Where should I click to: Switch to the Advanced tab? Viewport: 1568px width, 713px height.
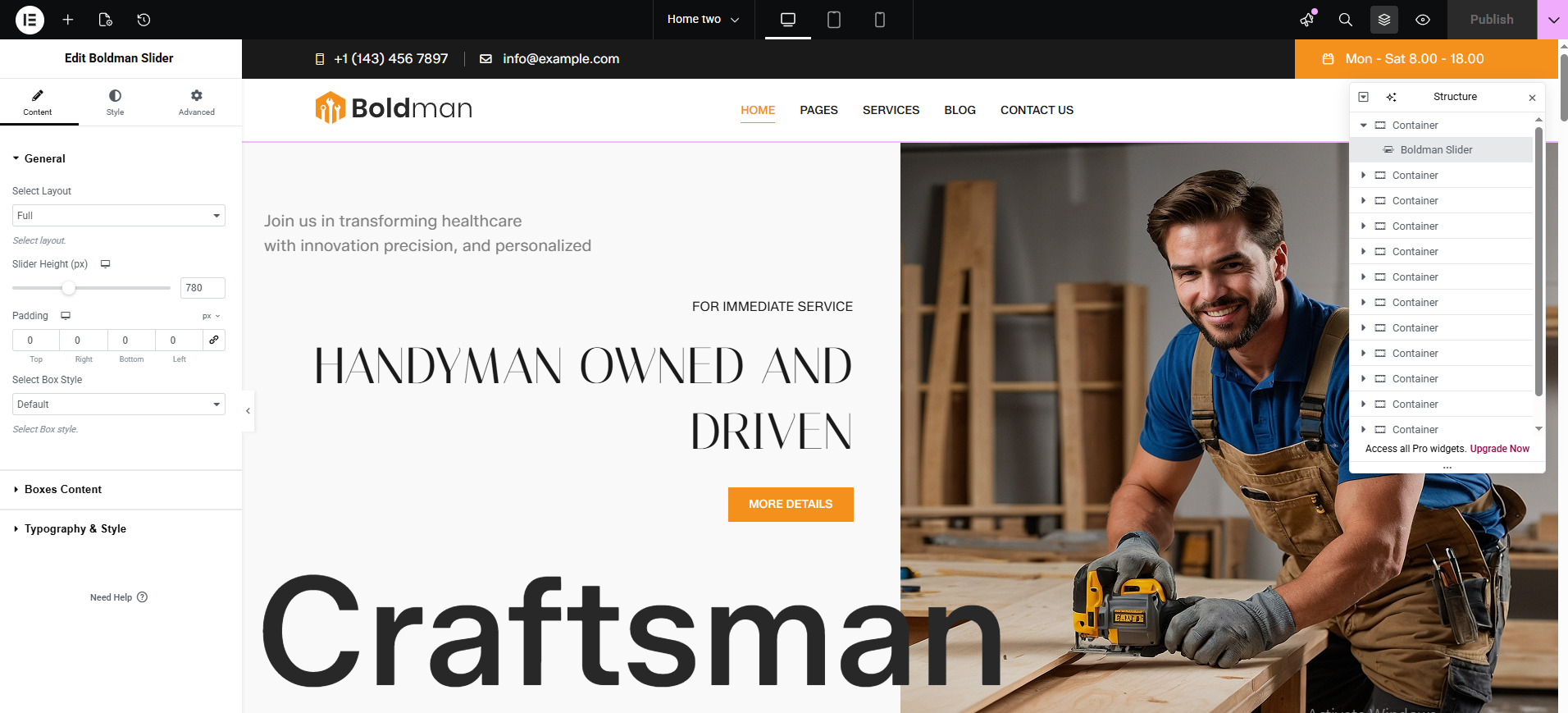[197, 103]
